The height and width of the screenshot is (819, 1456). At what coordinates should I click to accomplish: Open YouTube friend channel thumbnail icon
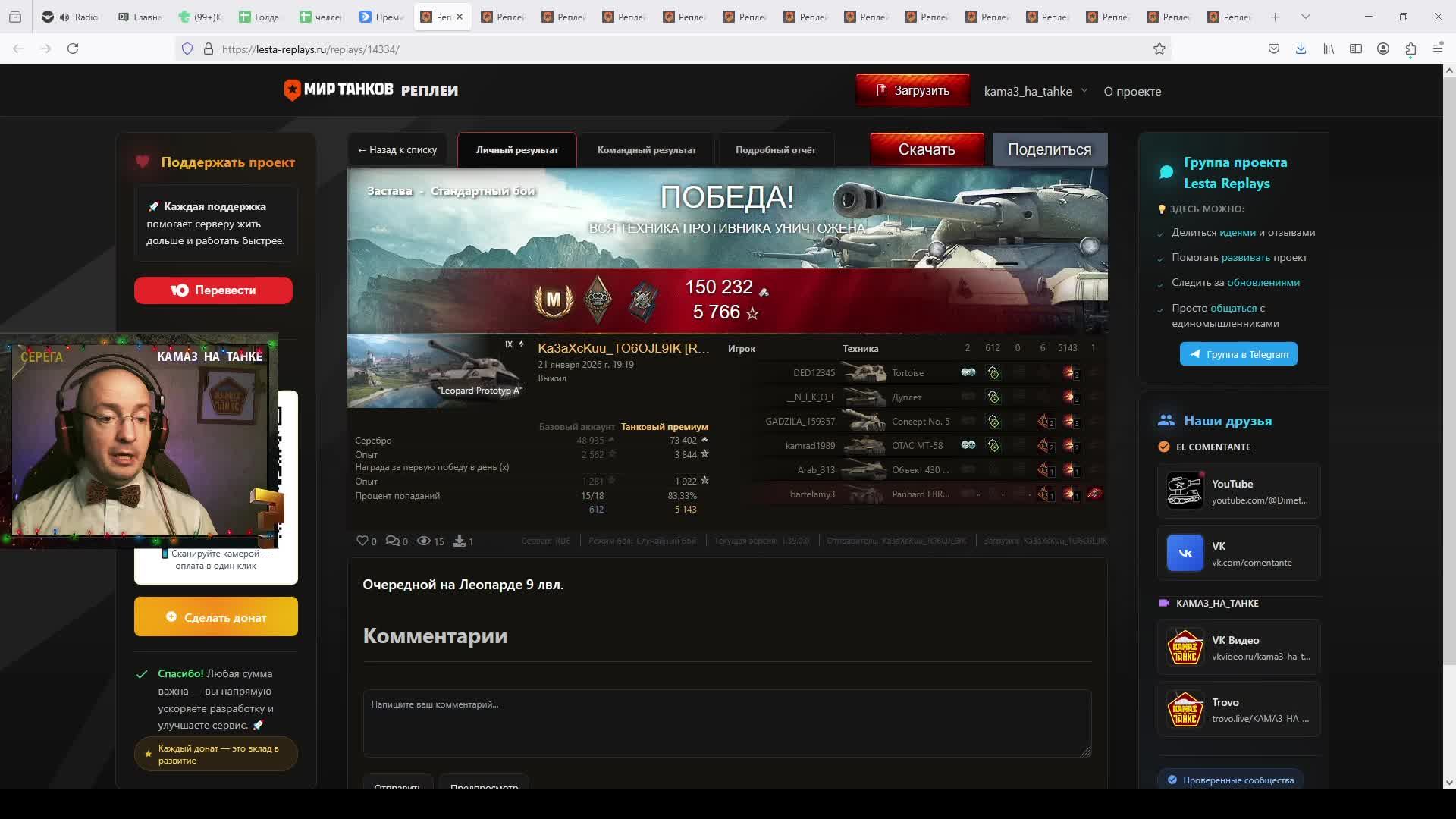click(1185, 491)
